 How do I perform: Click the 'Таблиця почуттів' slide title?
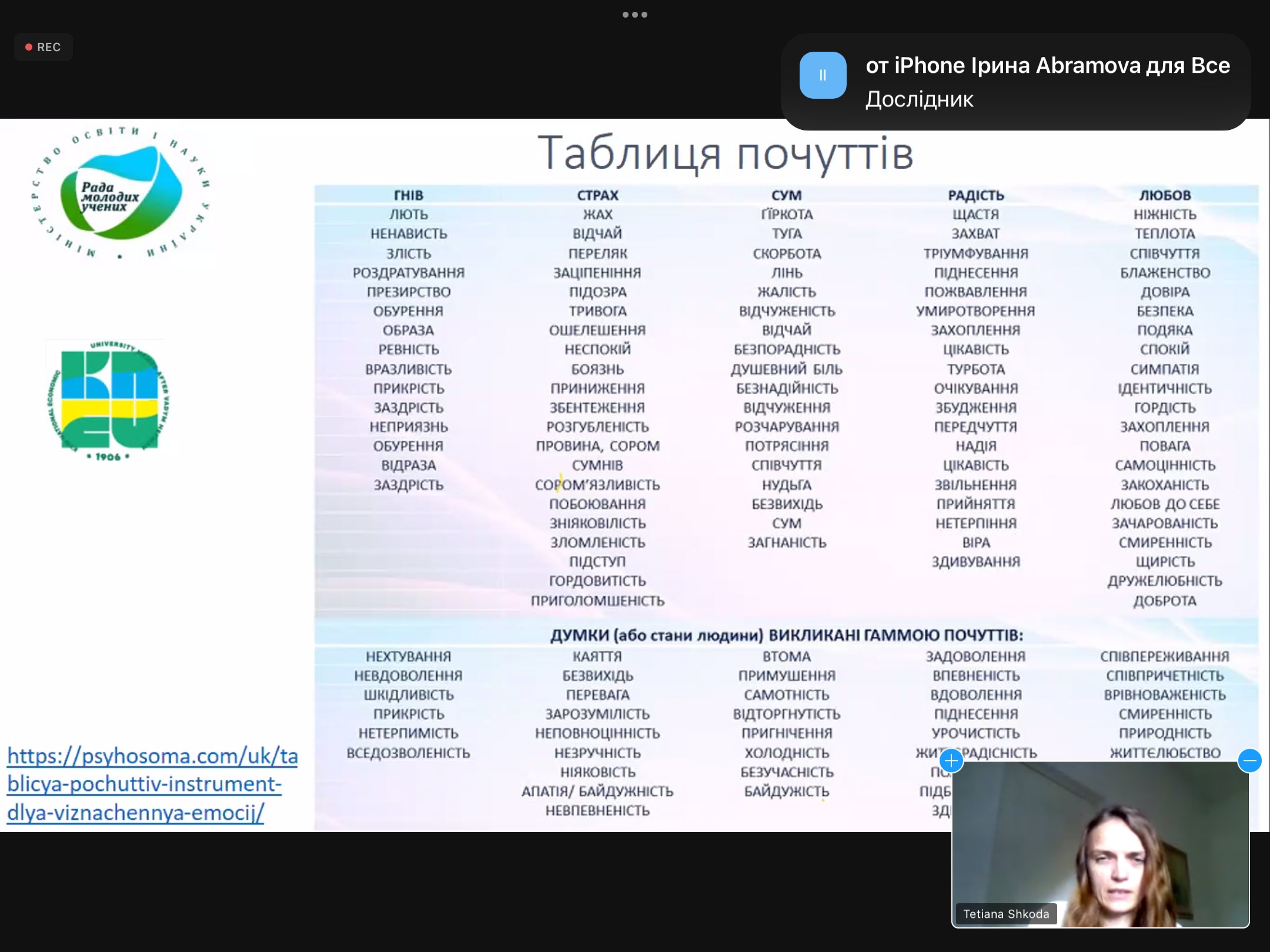pyautogui.click(x=725, y=153)
